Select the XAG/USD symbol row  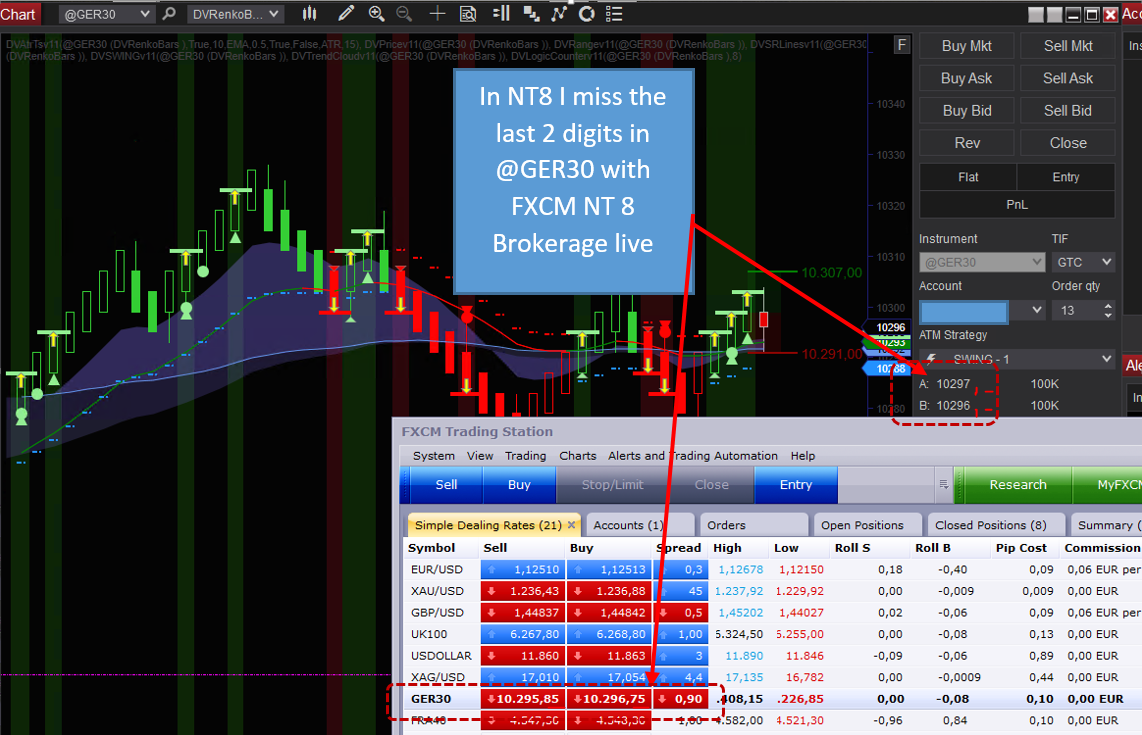tap(773, 677)
